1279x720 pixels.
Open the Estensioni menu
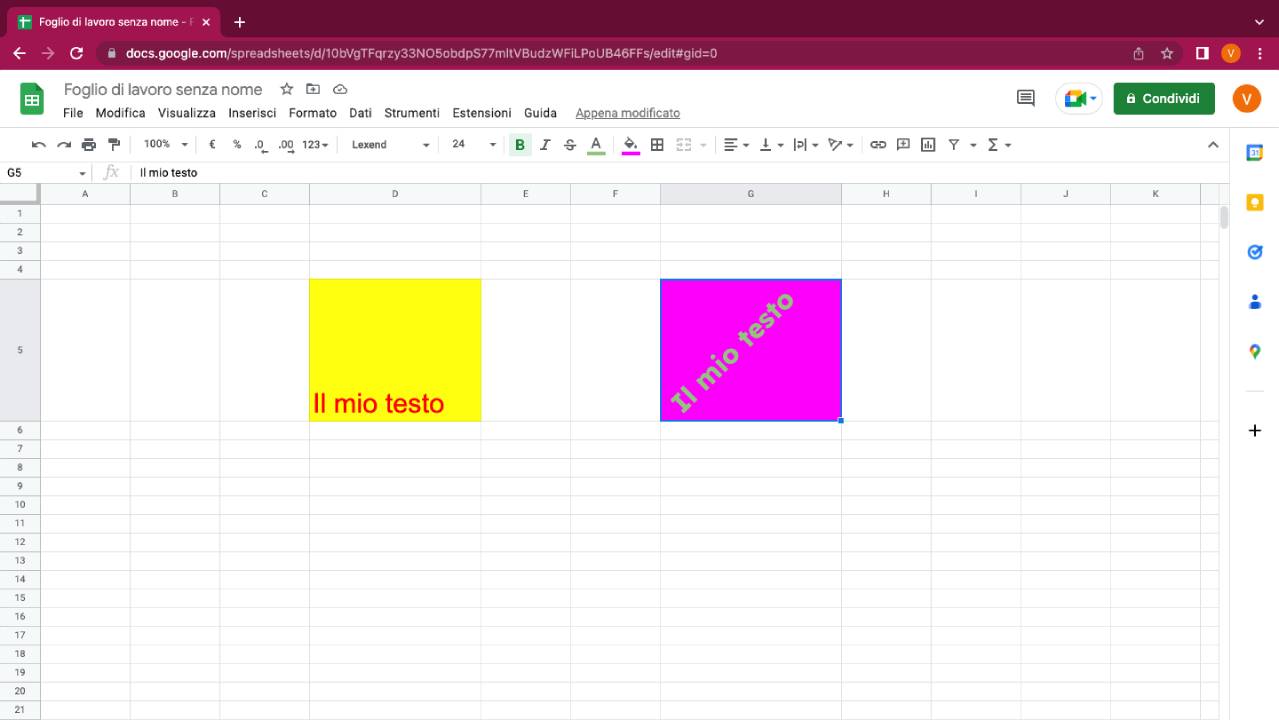(482, 113)
